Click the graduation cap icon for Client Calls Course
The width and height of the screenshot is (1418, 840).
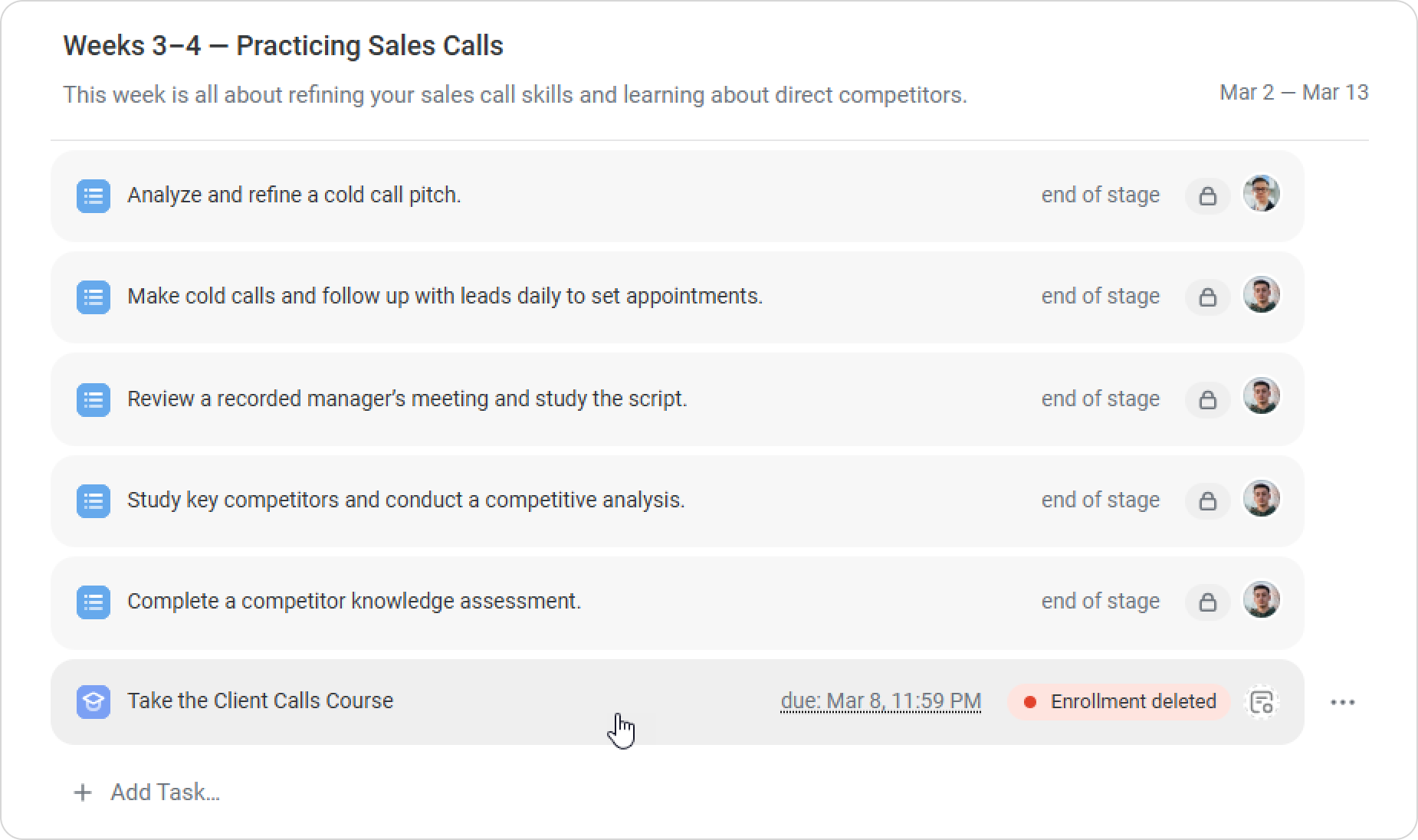pos(94,702)
